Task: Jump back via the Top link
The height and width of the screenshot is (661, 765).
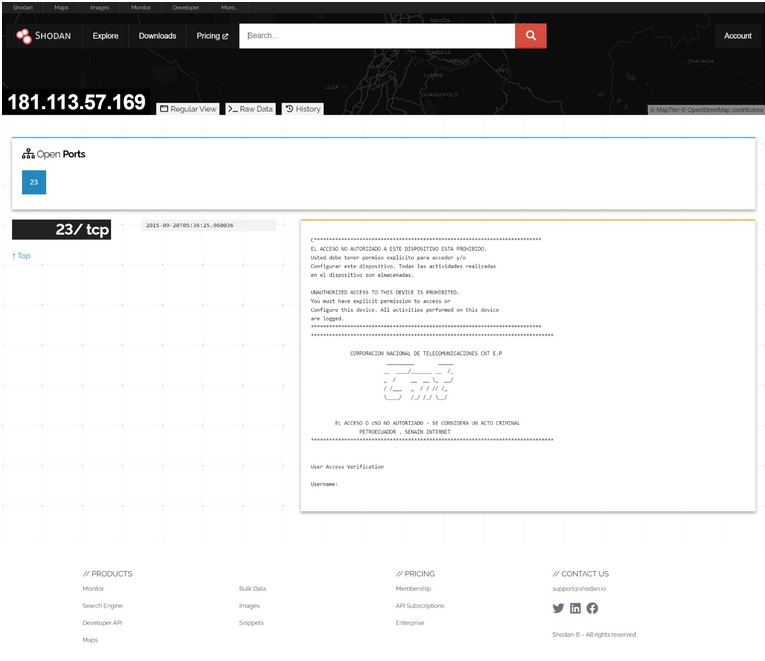Action: coord(21,256)
